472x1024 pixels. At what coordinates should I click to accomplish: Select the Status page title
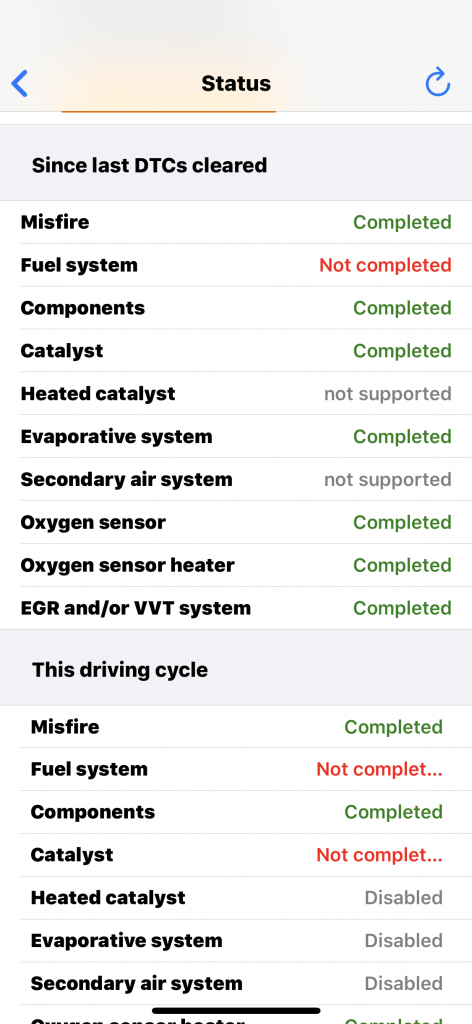click(236, 84)
